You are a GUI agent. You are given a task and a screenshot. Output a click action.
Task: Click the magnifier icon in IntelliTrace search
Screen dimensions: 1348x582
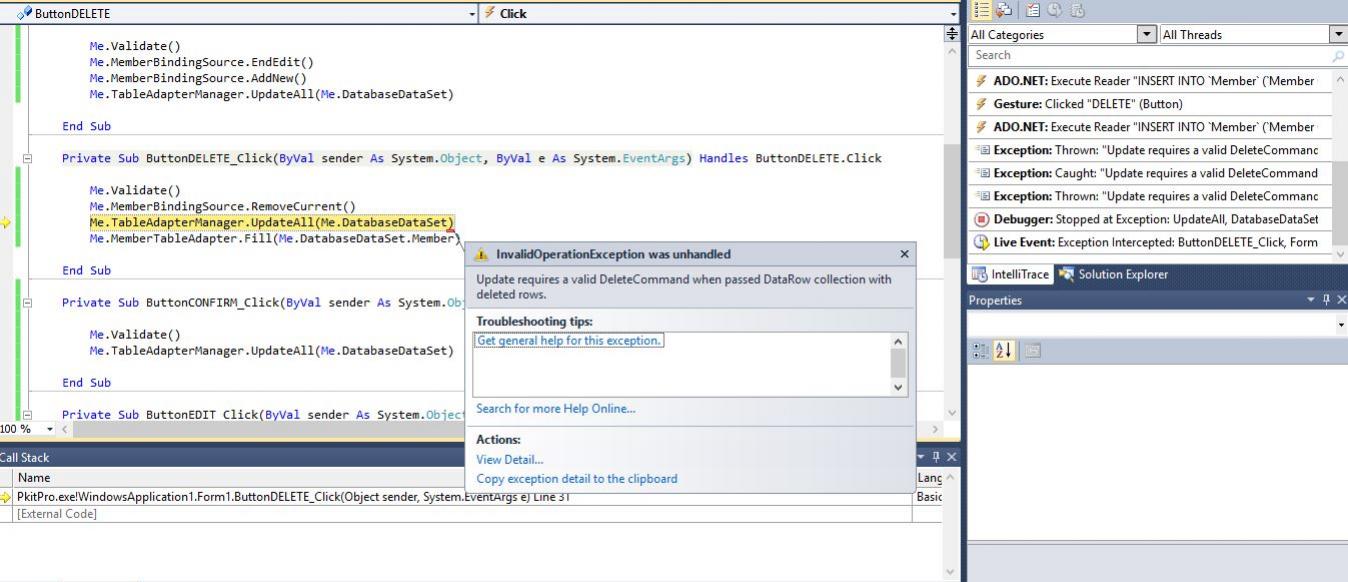coord(1339,56)
